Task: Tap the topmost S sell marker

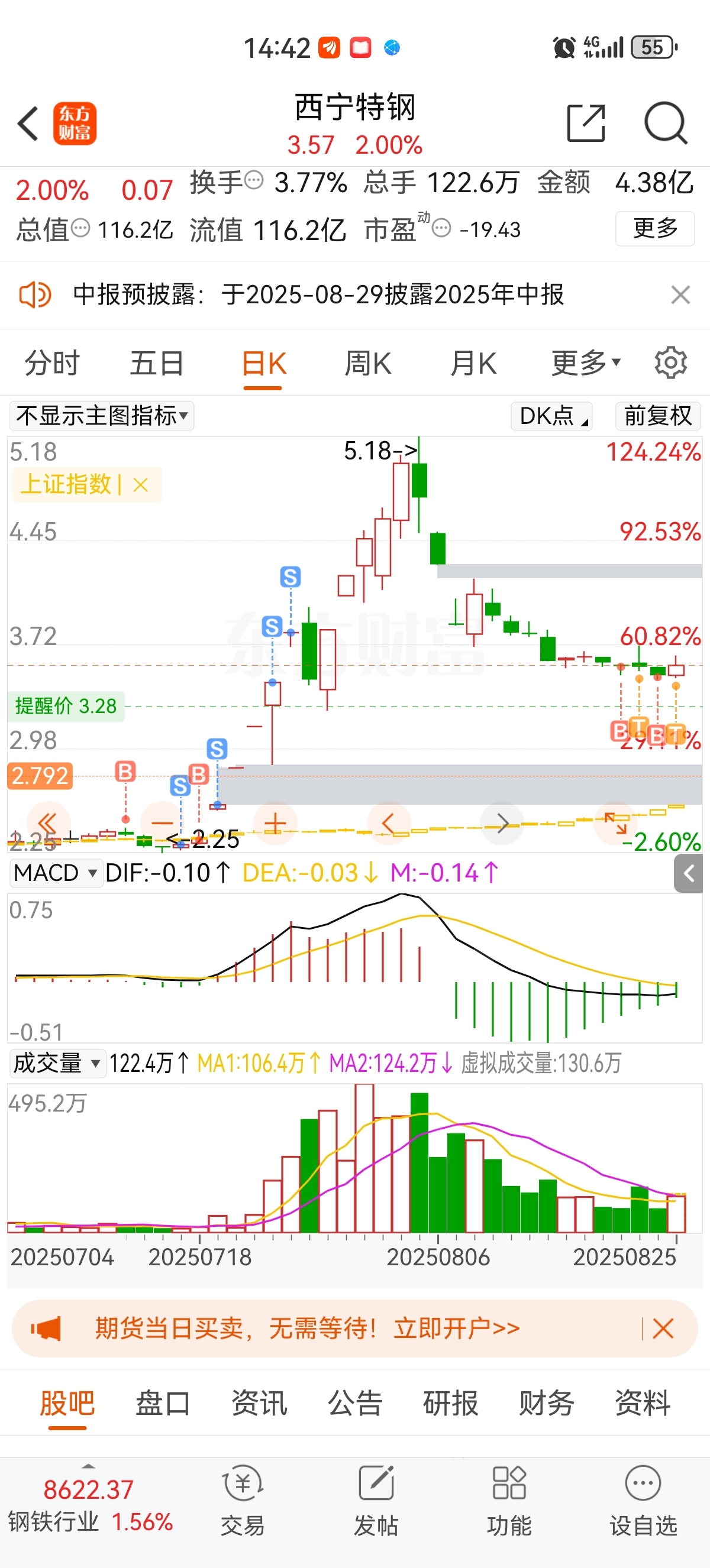Action: point(291,576)
